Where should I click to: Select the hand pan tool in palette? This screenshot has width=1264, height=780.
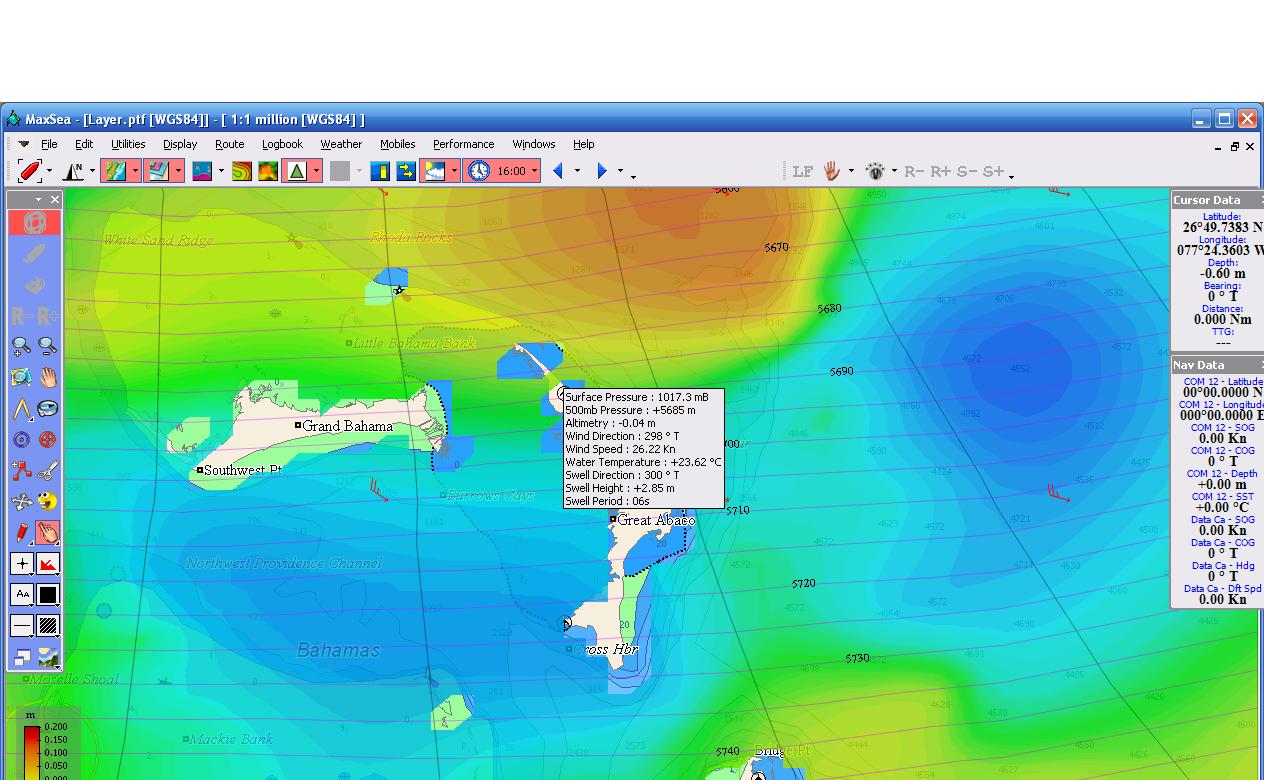coord(47,378)
